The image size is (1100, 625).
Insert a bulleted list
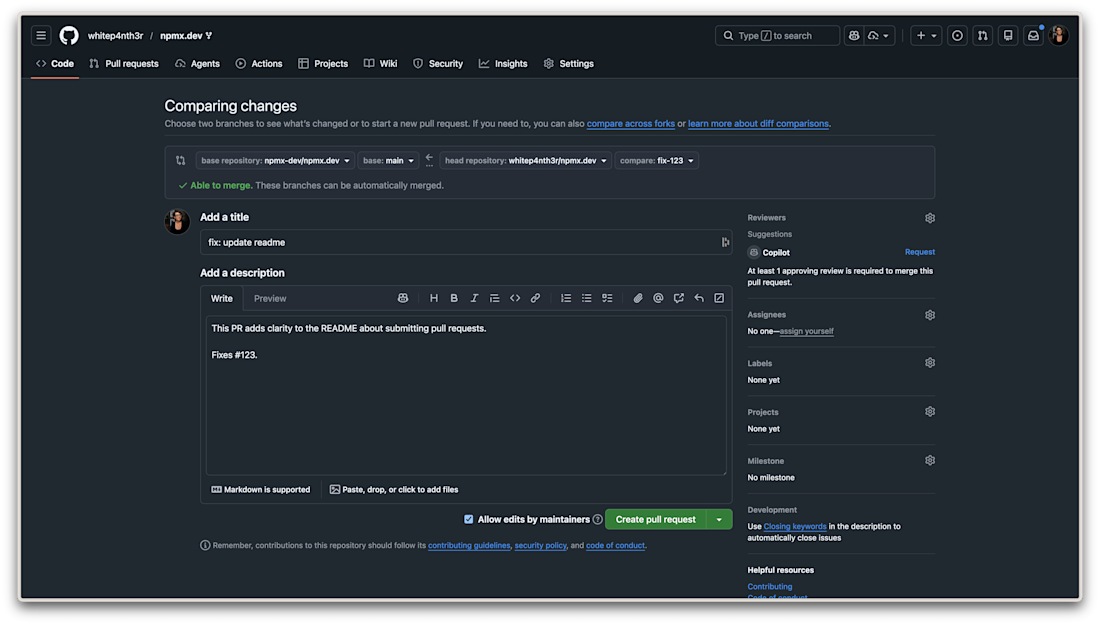pyautogui.click(x=586, y=298)
